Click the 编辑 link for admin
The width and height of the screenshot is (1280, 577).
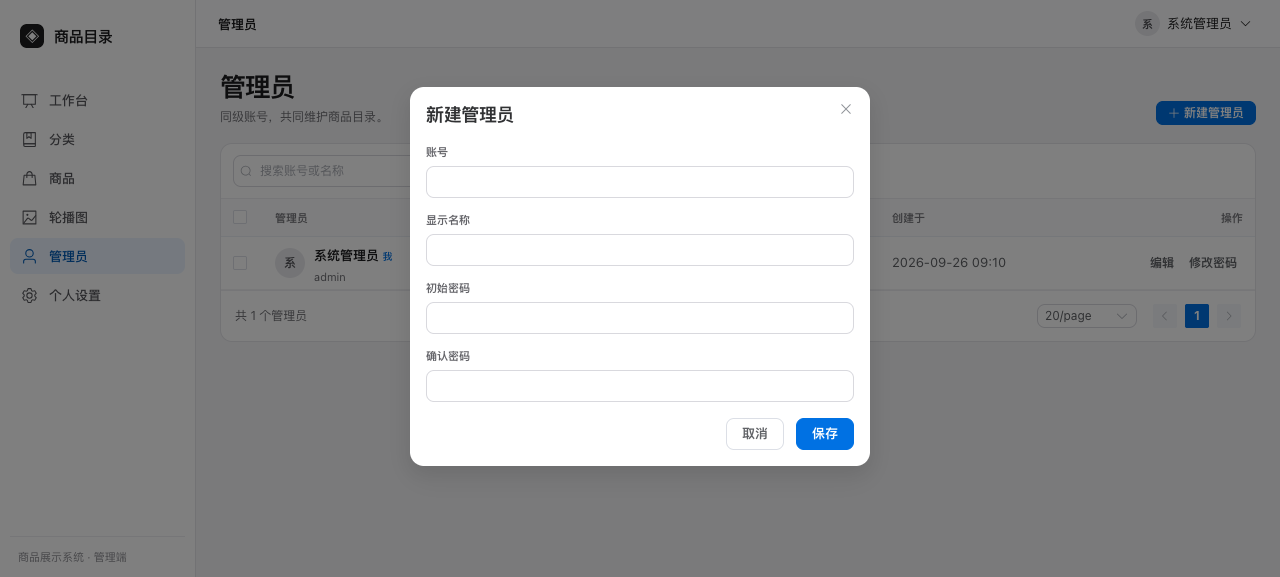[x=1162, y=263]
